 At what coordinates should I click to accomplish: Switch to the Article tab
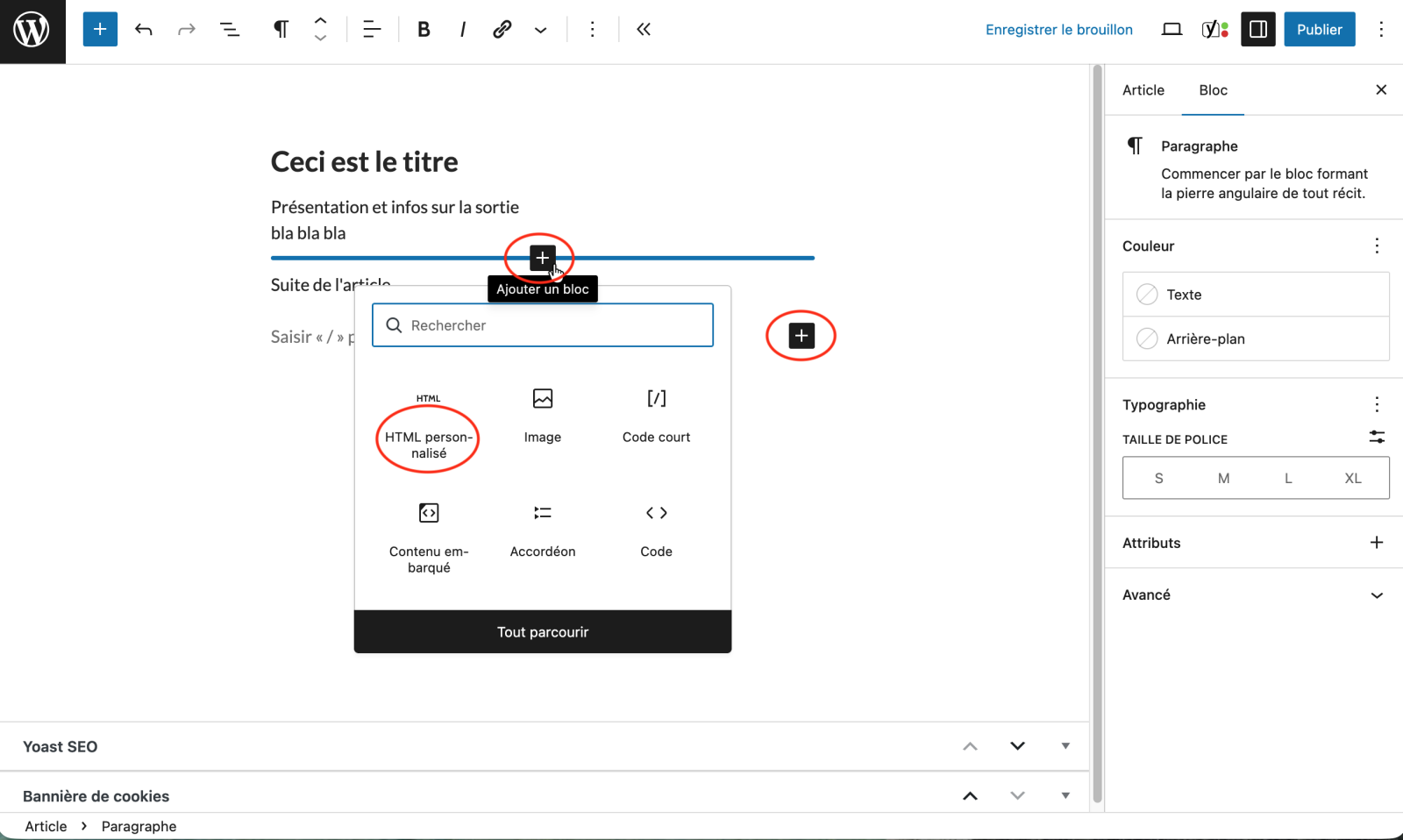click(1143, 90)
